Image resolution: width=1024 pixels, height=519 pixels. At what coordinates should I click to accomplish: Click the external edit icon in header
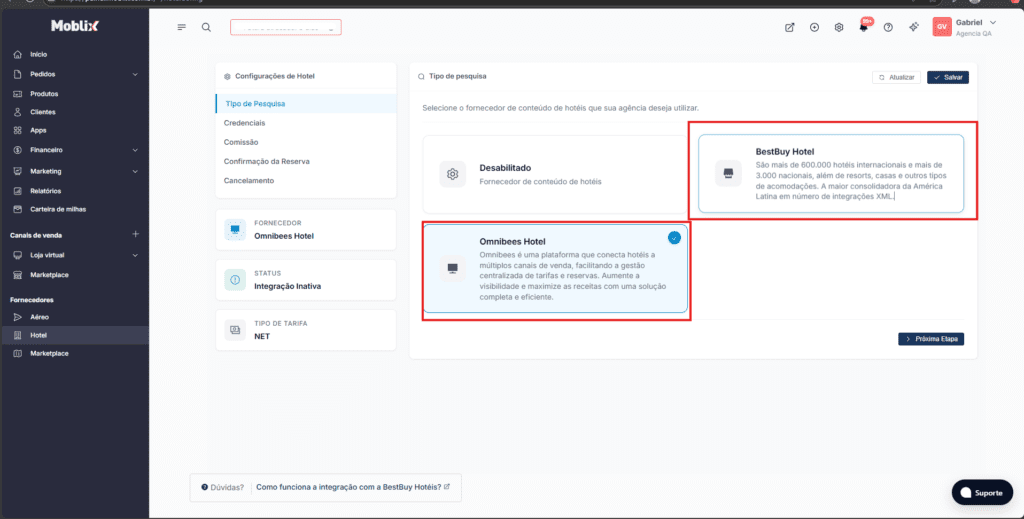tap(790, 27)
